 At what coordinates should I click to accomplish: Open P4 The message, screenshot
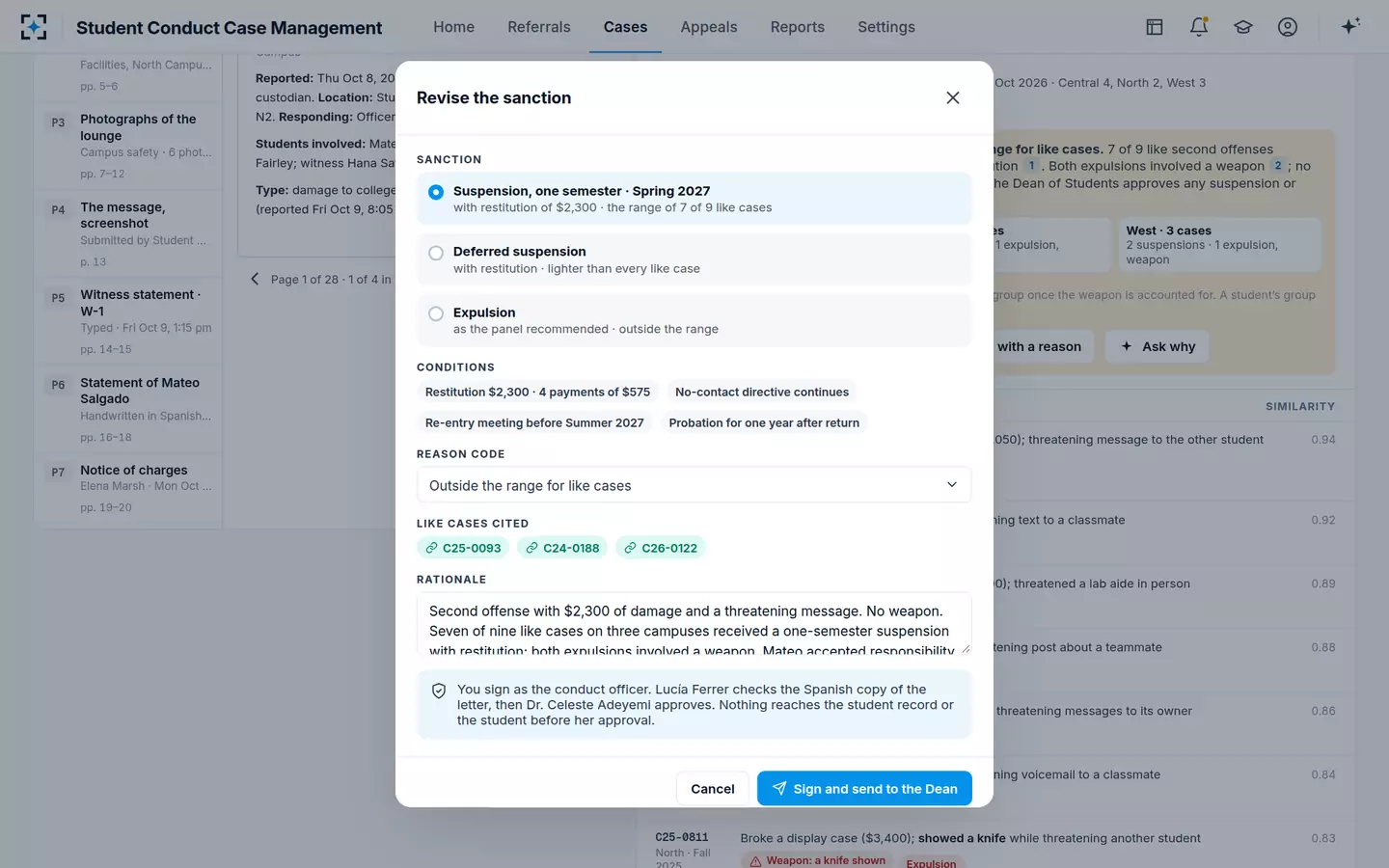coord(128,233)
